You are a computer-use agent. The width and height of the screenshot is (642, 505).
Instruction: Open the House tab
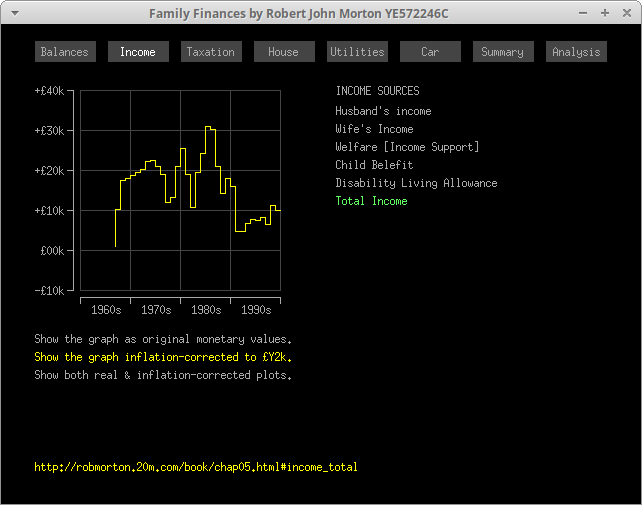[x=284, y=52]
